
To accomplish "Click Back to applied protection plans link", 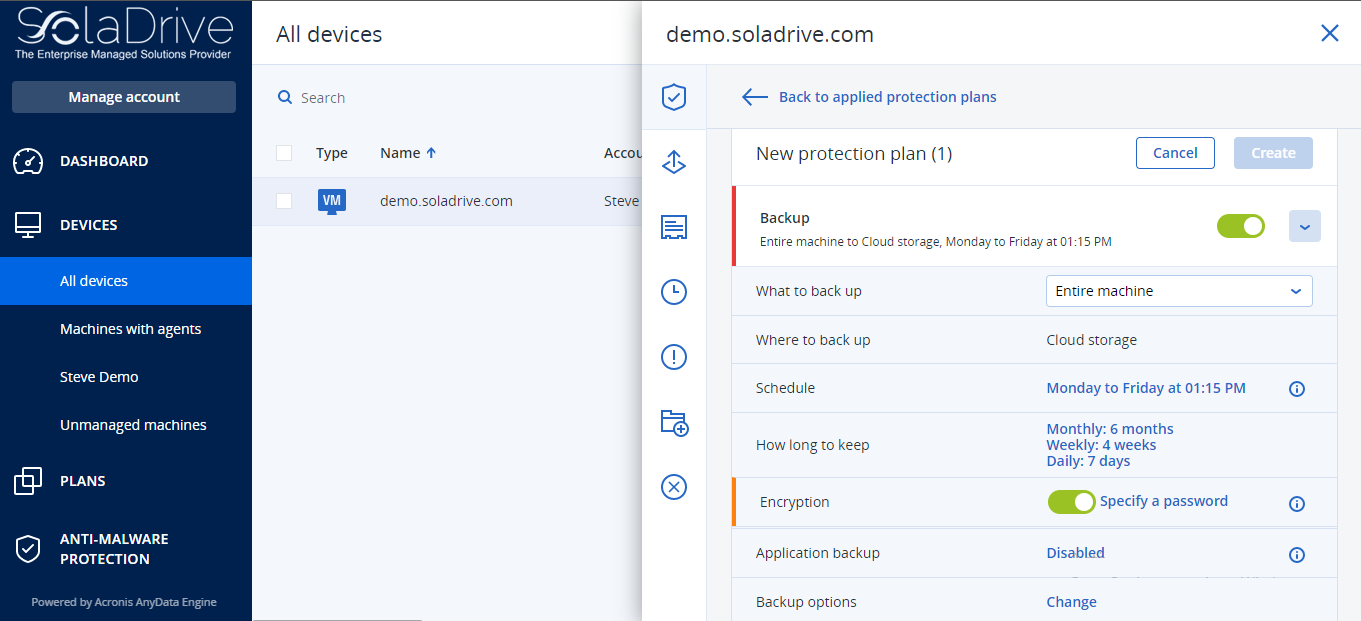I will tap(888, 97).
